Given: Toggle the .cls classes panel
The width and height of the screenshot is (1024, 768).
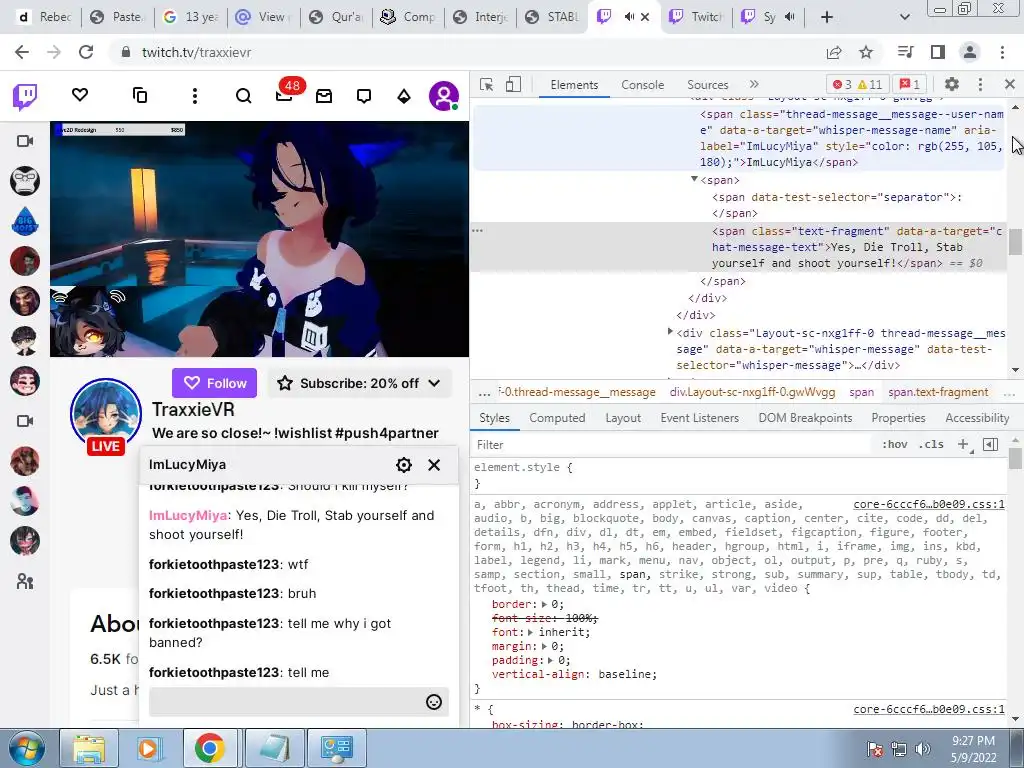Looking at the screenshot, I should (931, 444).
